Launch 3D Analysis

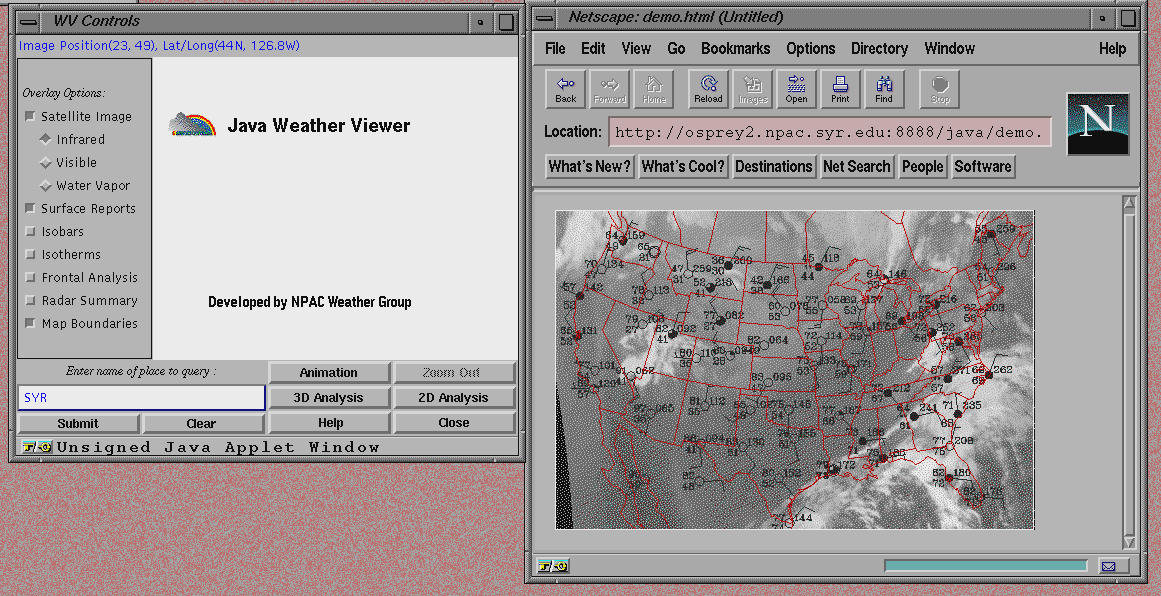328,398
